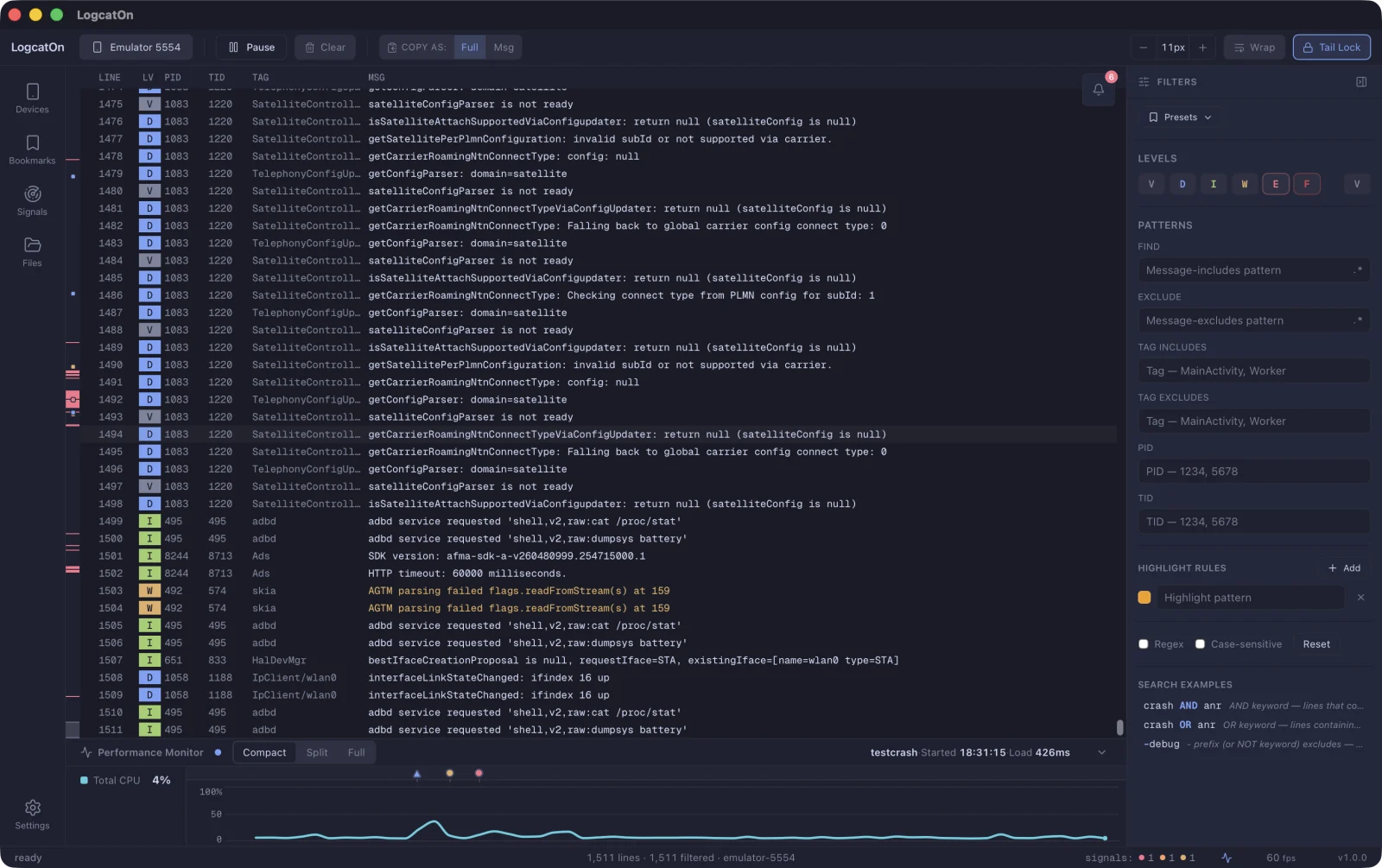
Task: Select the Emulator 5554 device button
Action: 136,48
